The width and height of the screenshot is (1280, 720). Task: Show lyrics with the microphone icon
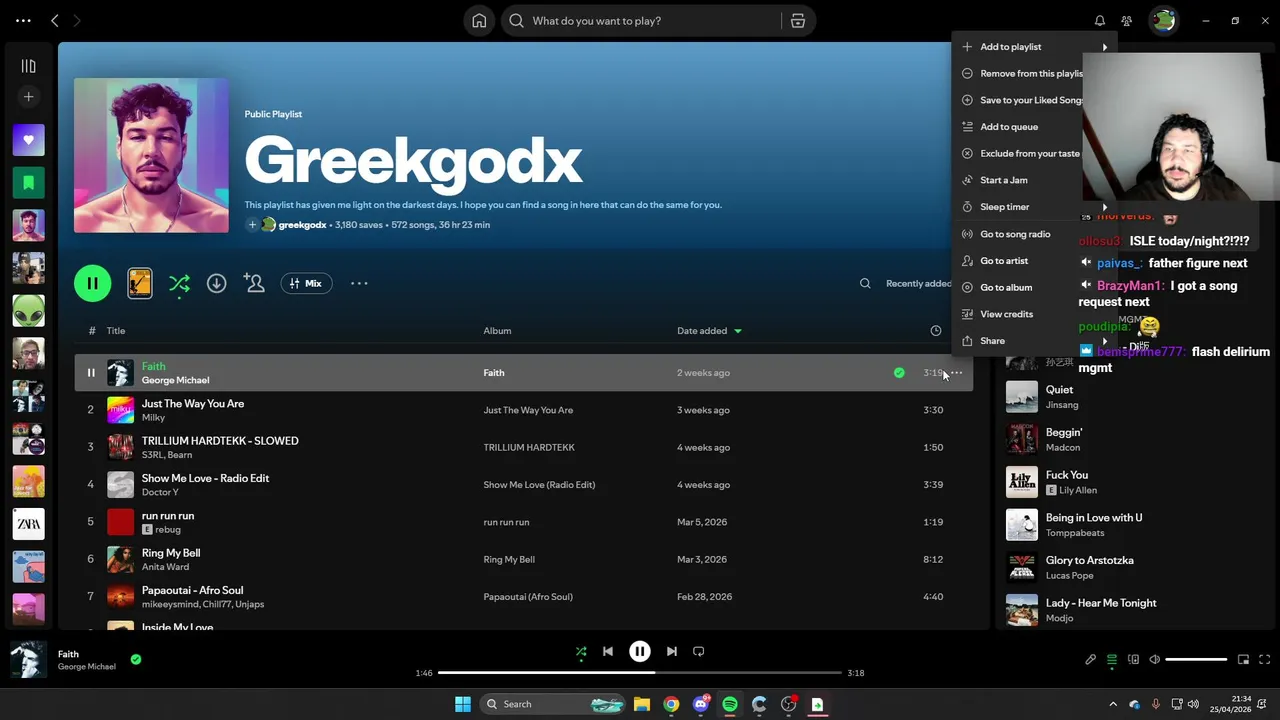1091,660
